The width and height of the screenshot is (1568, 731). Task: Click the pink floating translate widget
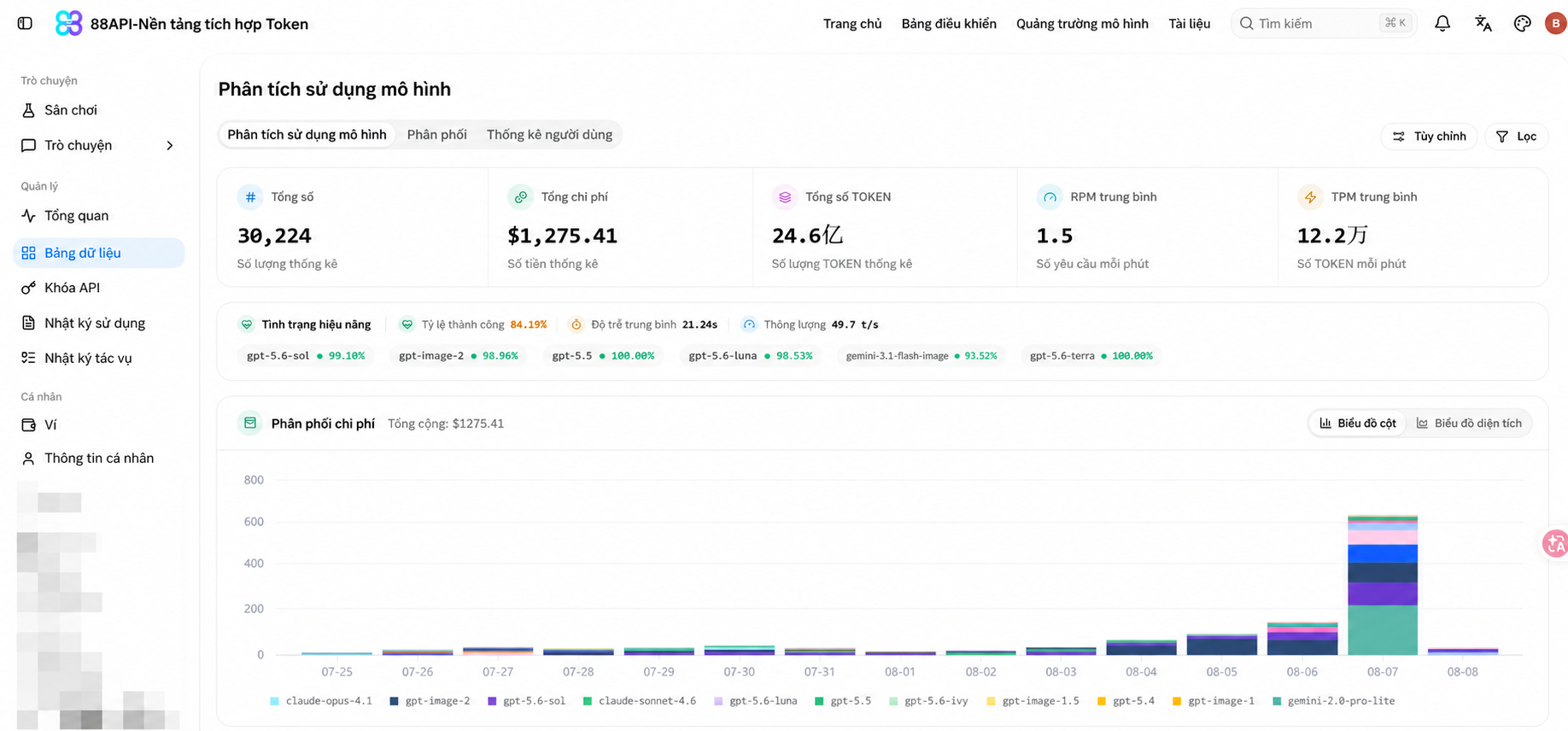pyautogui.click(x=1555, y=543)
